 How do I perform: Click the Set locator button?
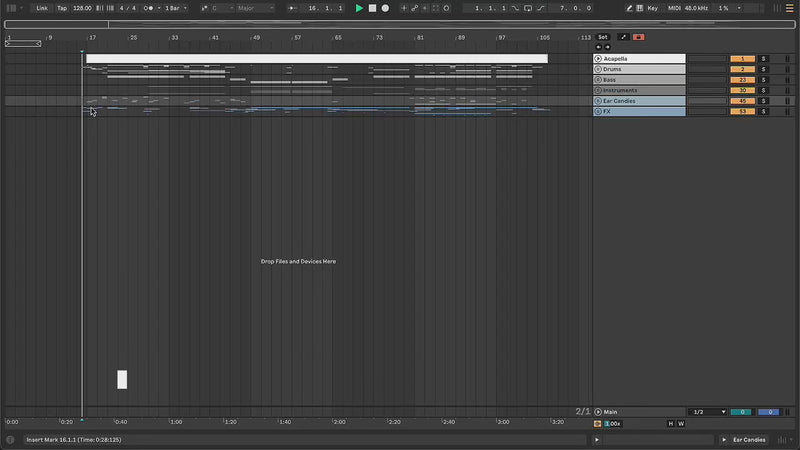click(x=602, y=37)
